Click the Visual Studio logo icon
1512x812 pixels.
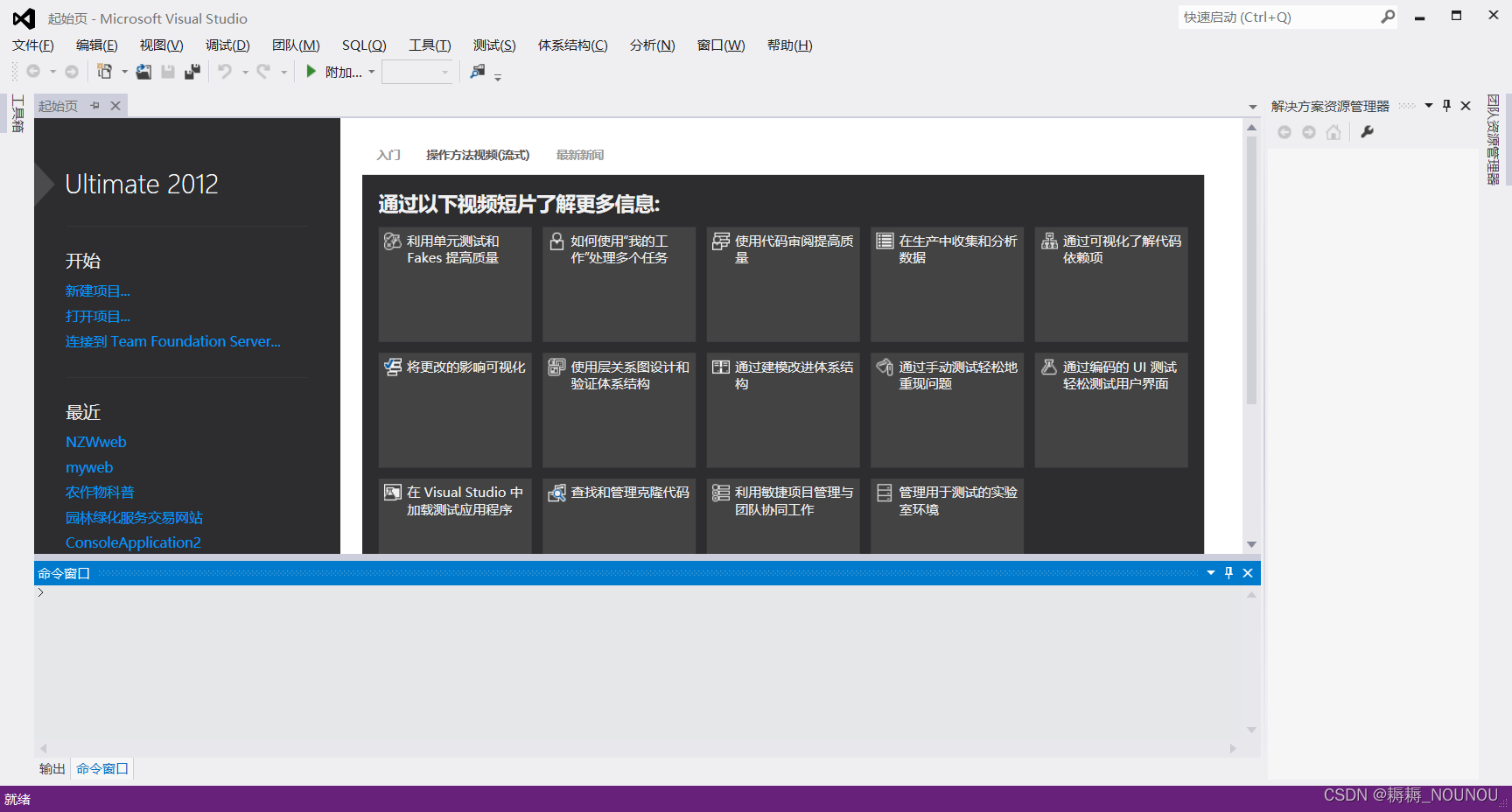click(24, 18)
